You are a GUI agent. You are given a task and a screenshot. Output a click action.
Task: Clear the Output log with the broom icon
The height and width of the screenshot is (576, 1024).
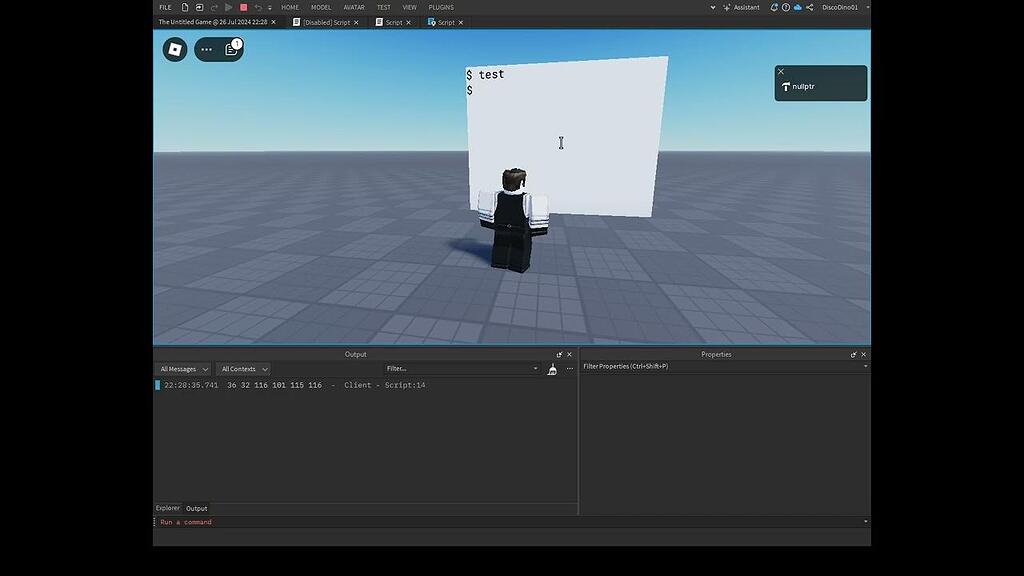coord(552,369)
